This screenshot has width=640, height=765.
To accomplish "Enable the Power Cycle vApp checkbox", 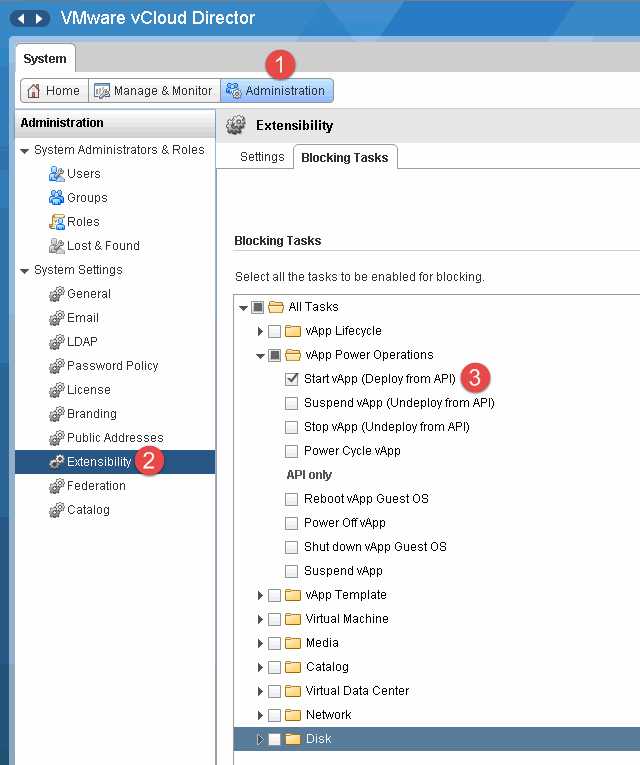I will tap(291, 451).
